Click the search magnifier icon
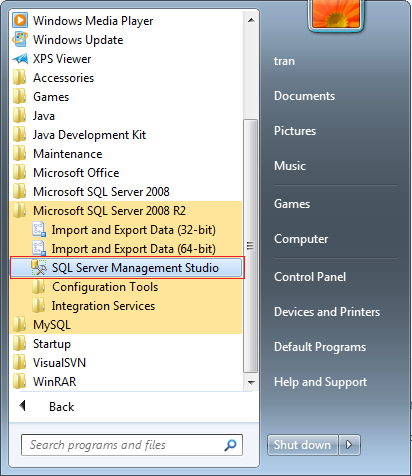412x476 pixels. (x=230, y=445)
